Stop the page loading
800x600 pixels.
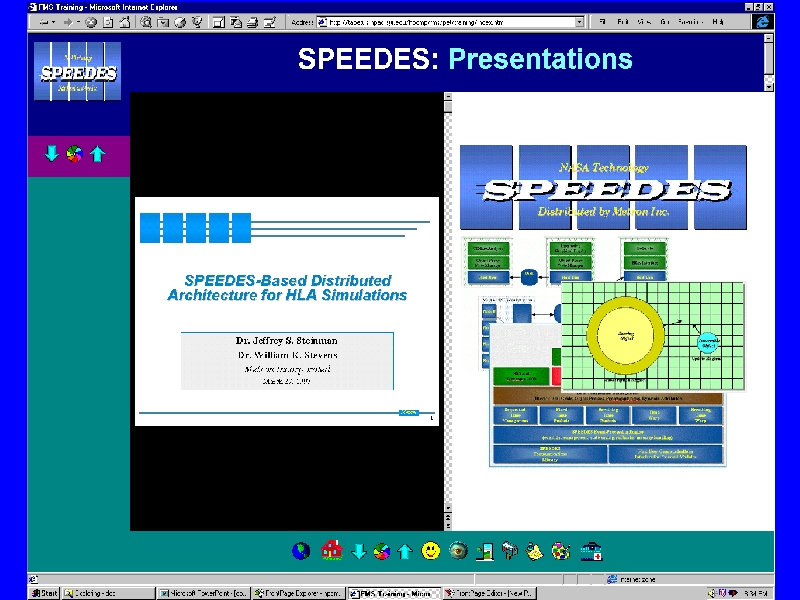(91, 22)
